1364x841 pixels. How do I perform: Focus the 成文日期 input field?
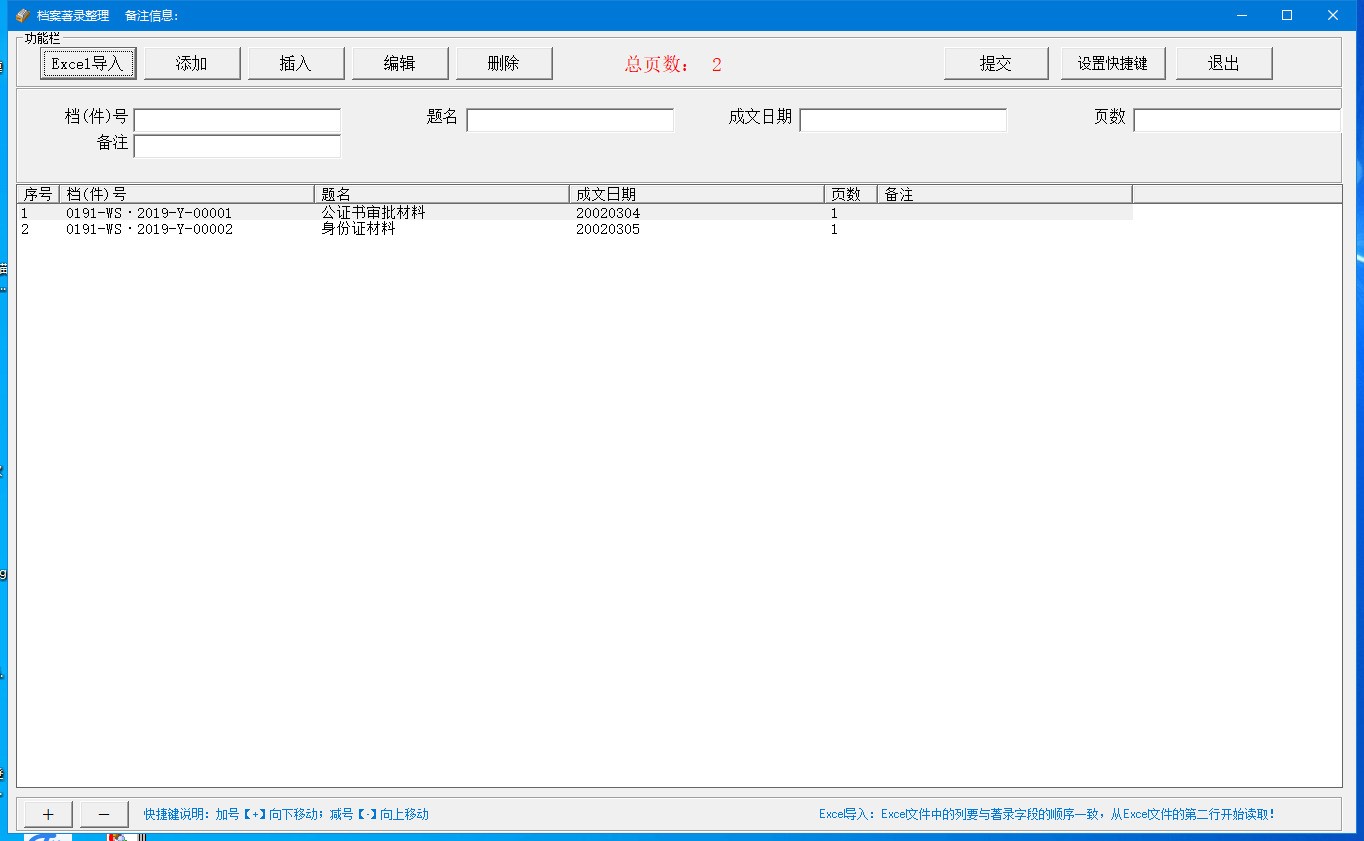point(903,120)
